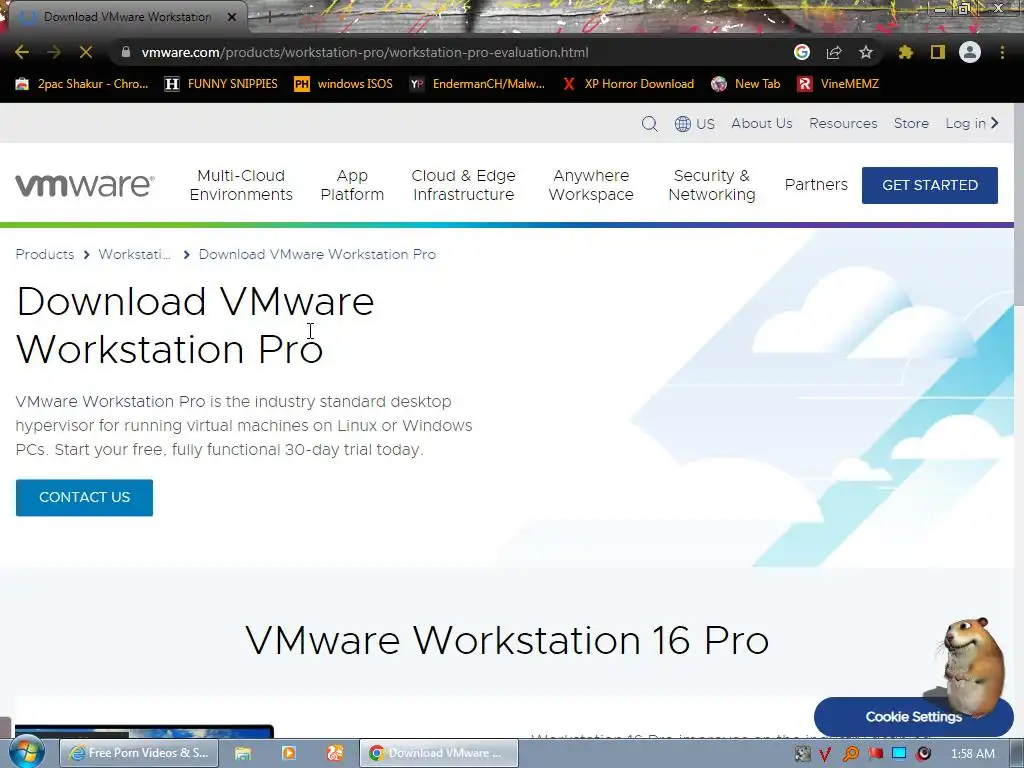Expand App Platform menu
Viewport: 1024px width, 768px height.
tap(352, 185)
